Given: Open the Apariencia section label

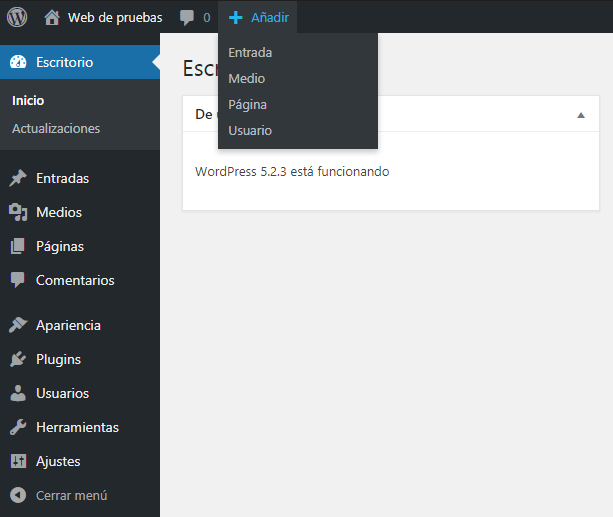Looking at the screenshot, I should 68,326.
